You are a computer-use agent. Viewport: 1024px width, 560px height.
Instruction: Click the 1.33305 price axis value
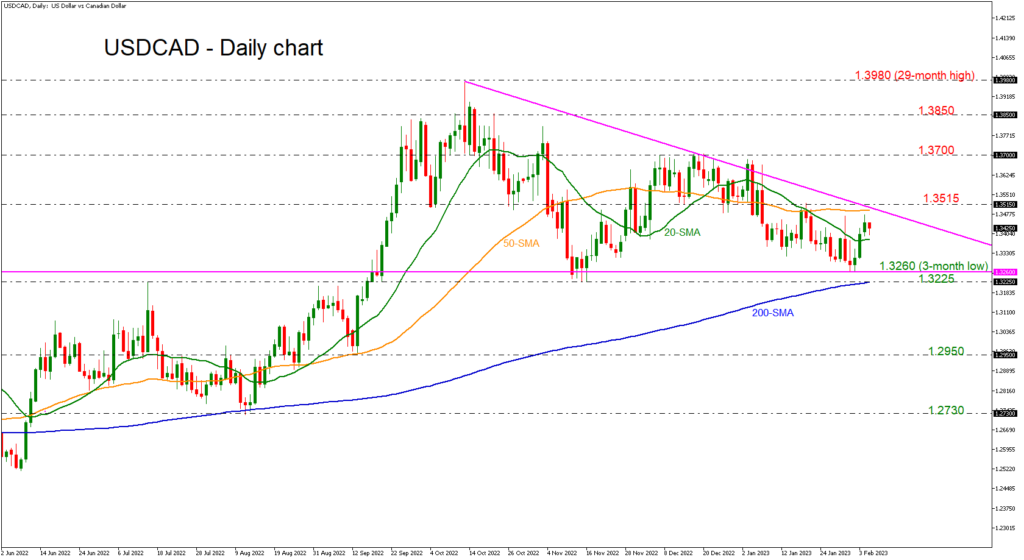click(x=1005, y=253)
